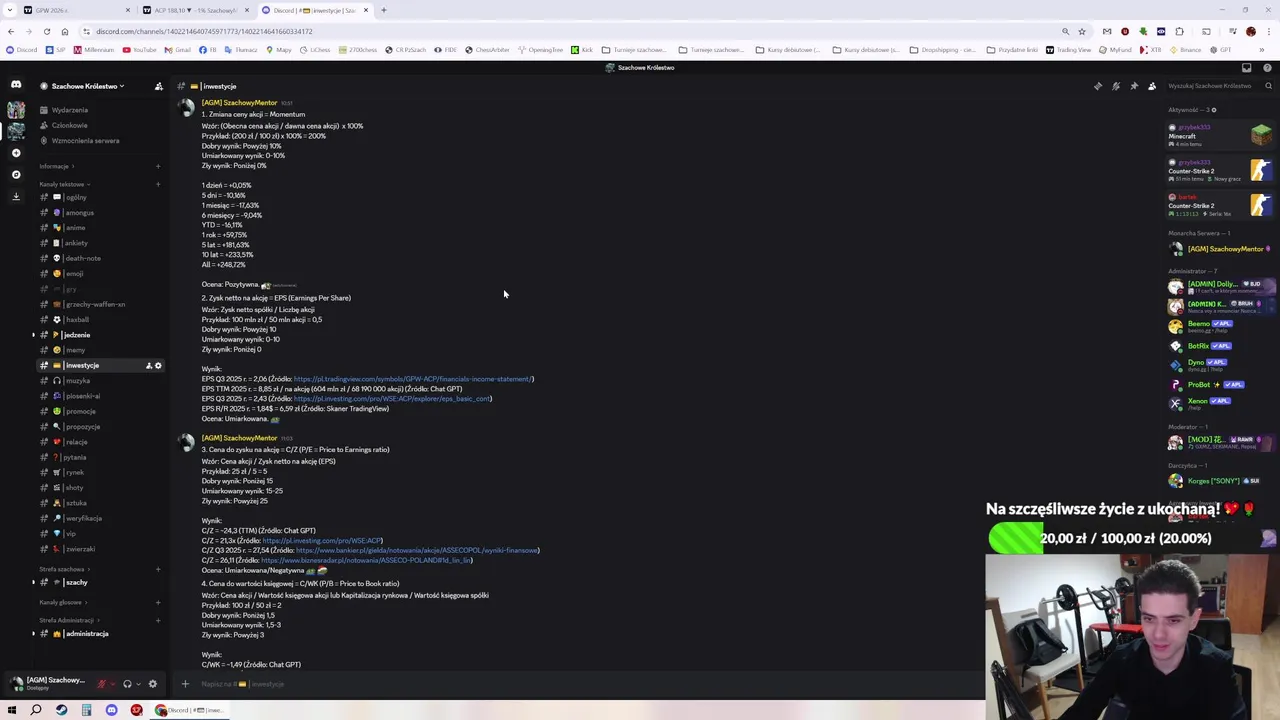
Task: Click the Windows Start button on taskbar
Action: click(12, 710)
